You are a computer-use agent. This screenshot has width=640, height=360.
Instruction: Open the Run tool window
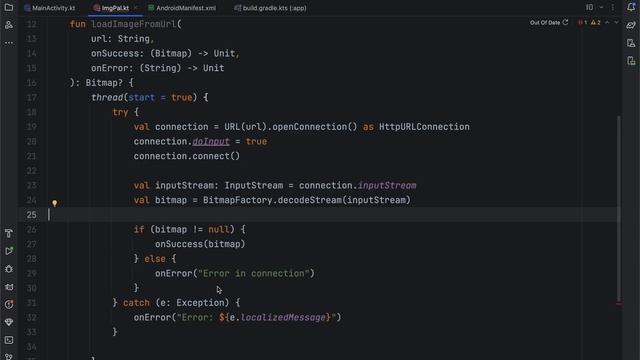pyautogui.click(x=9, y=251)
